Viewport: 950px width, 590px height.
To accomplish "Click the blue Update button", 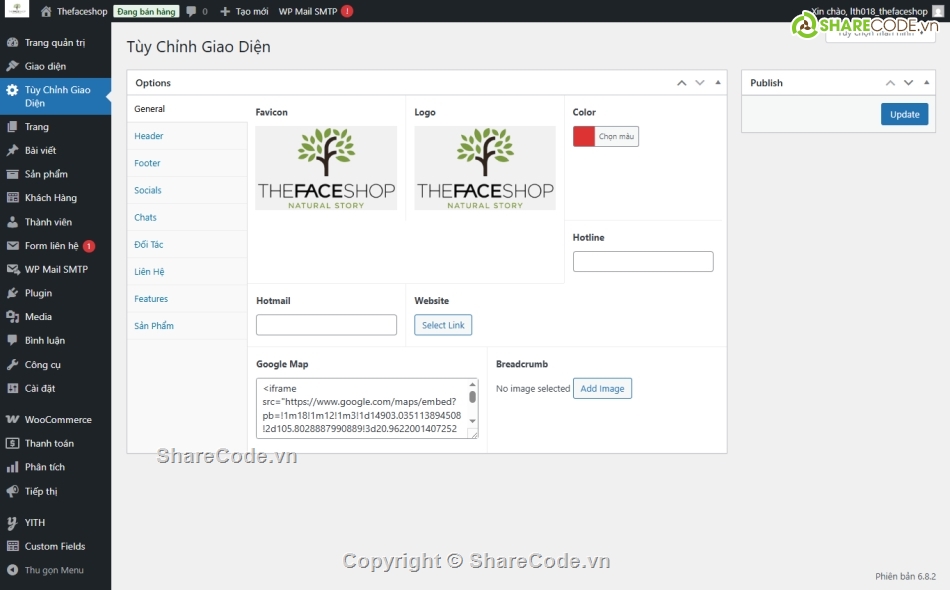I will pos(905,114).
